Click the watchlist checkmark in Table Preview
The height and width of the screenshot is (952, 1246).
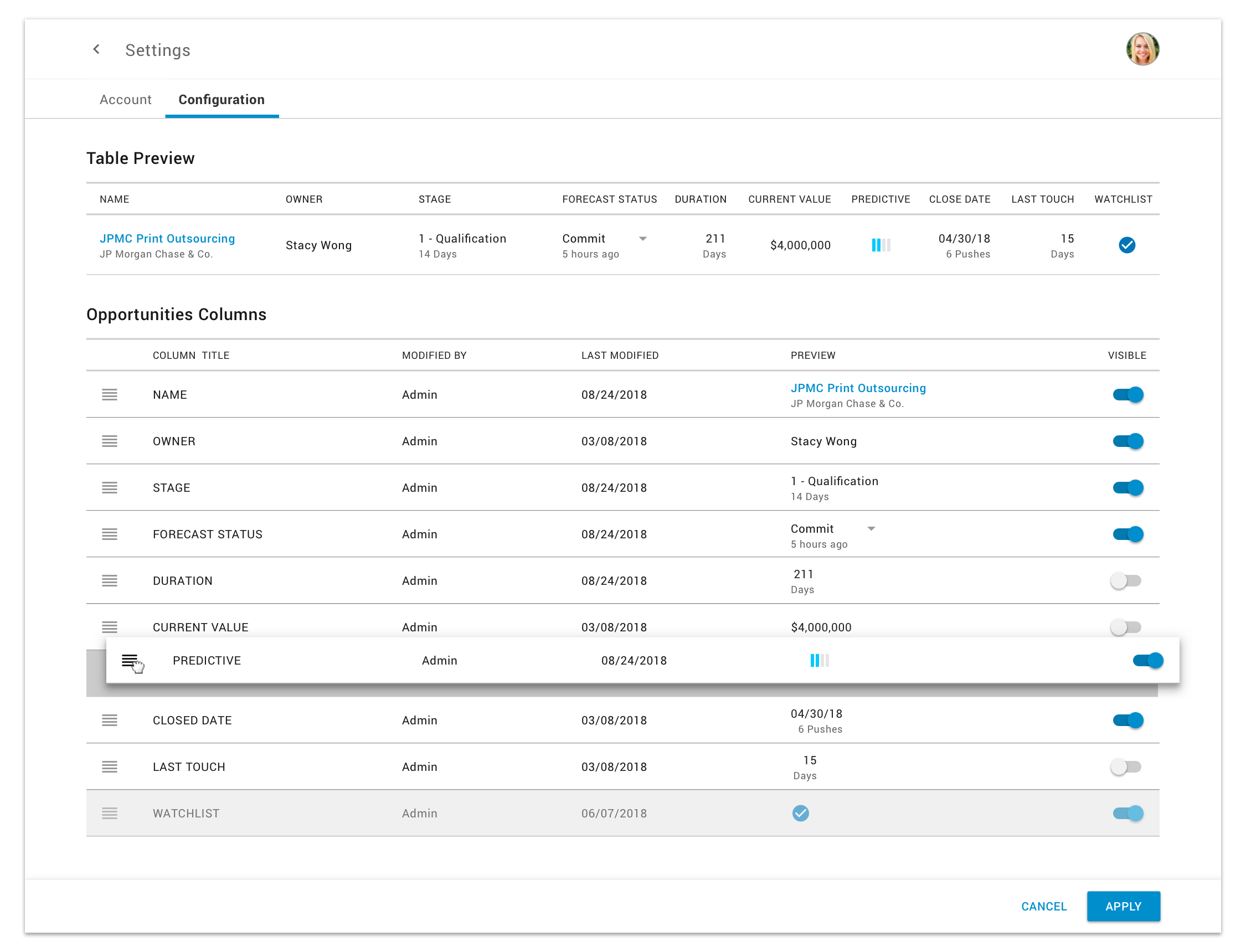1126,245
